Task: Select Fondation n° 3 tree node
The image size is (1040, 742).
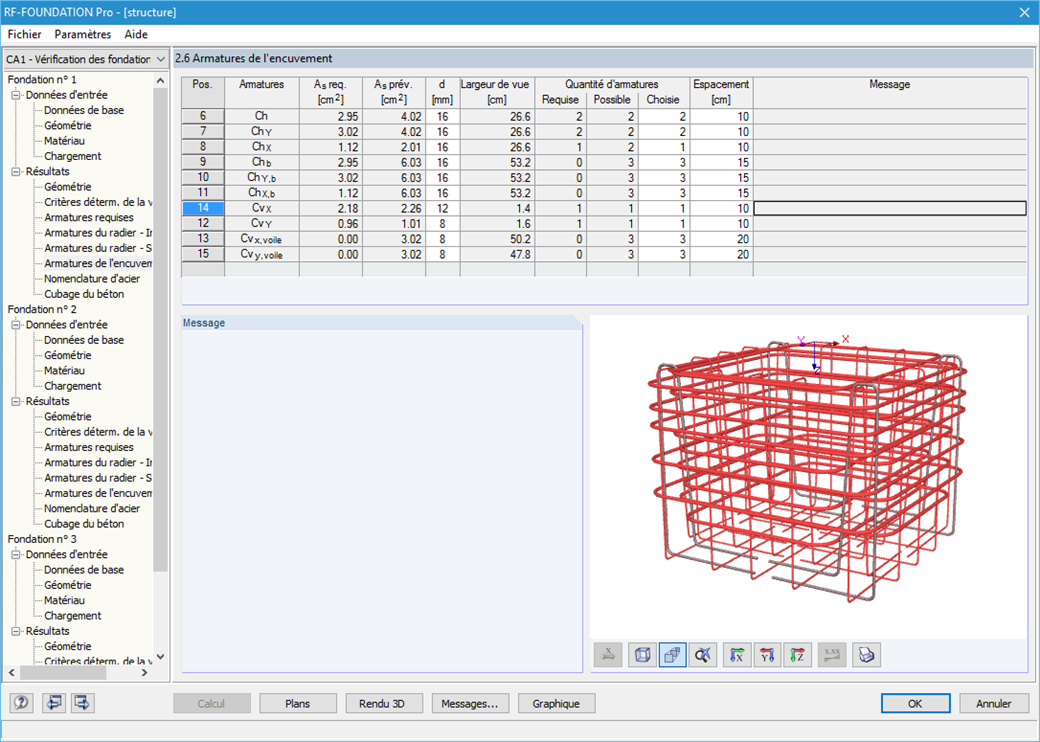Action: pos(42,539)
